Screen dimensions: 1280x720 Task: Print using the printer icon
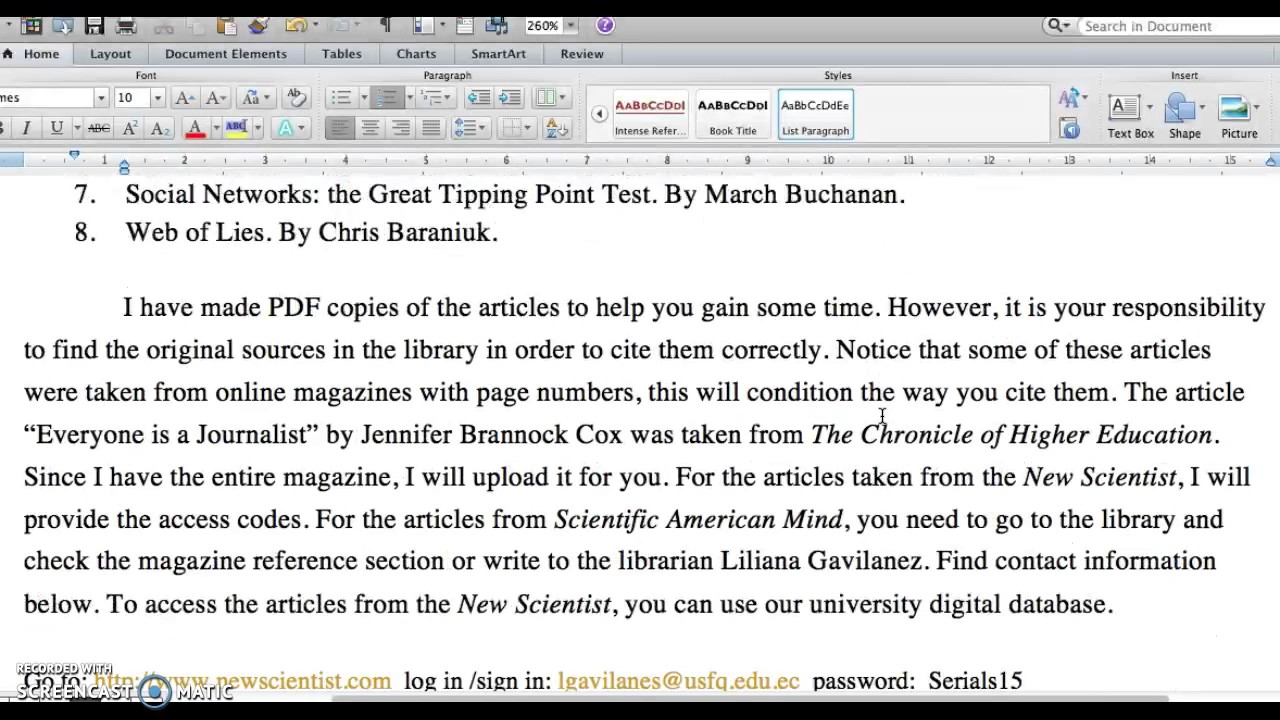(x=126, y=26)
